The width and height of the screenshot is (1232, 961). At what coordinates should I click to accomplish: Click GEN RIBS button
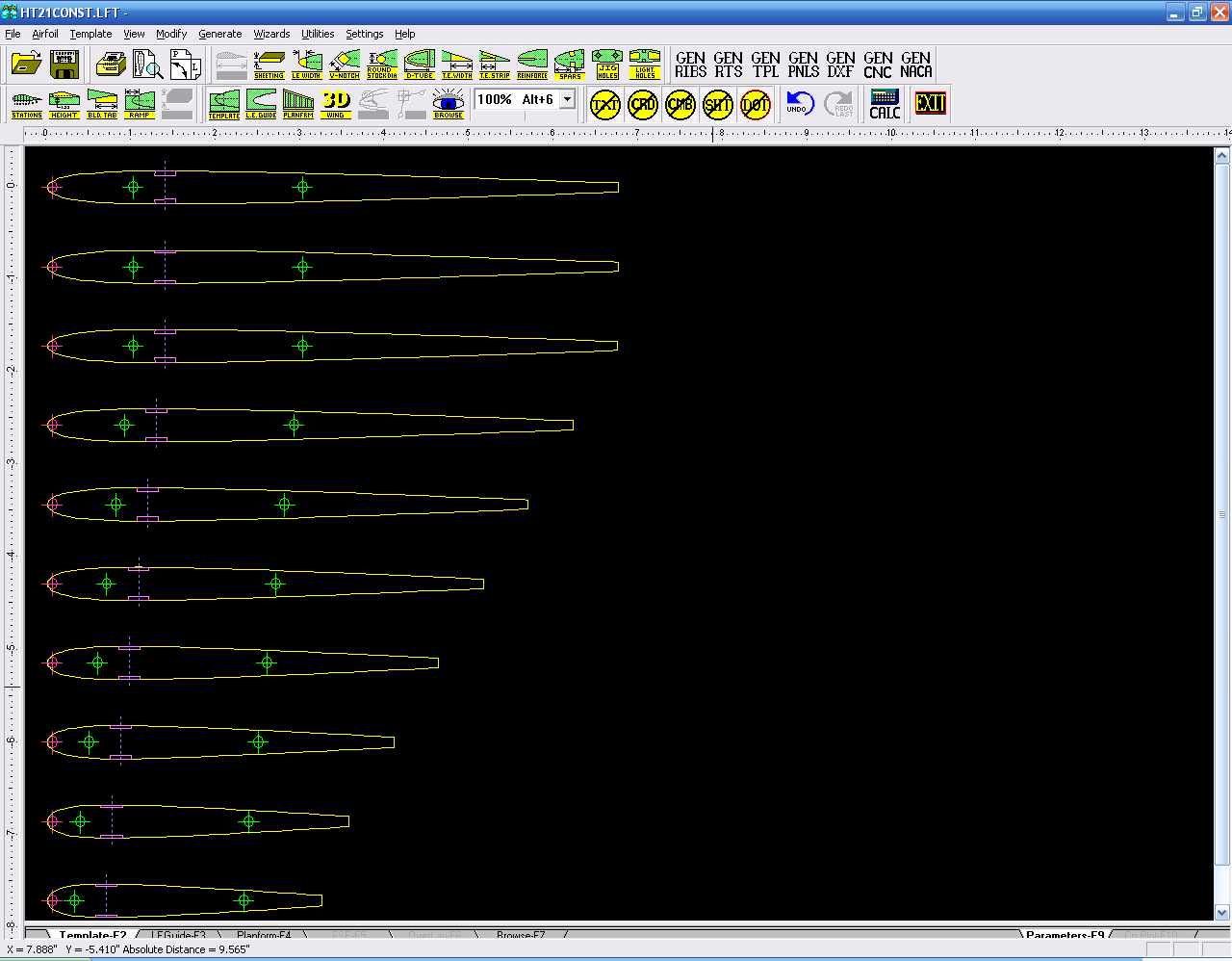pyautogui.click(x=690, y=65)
